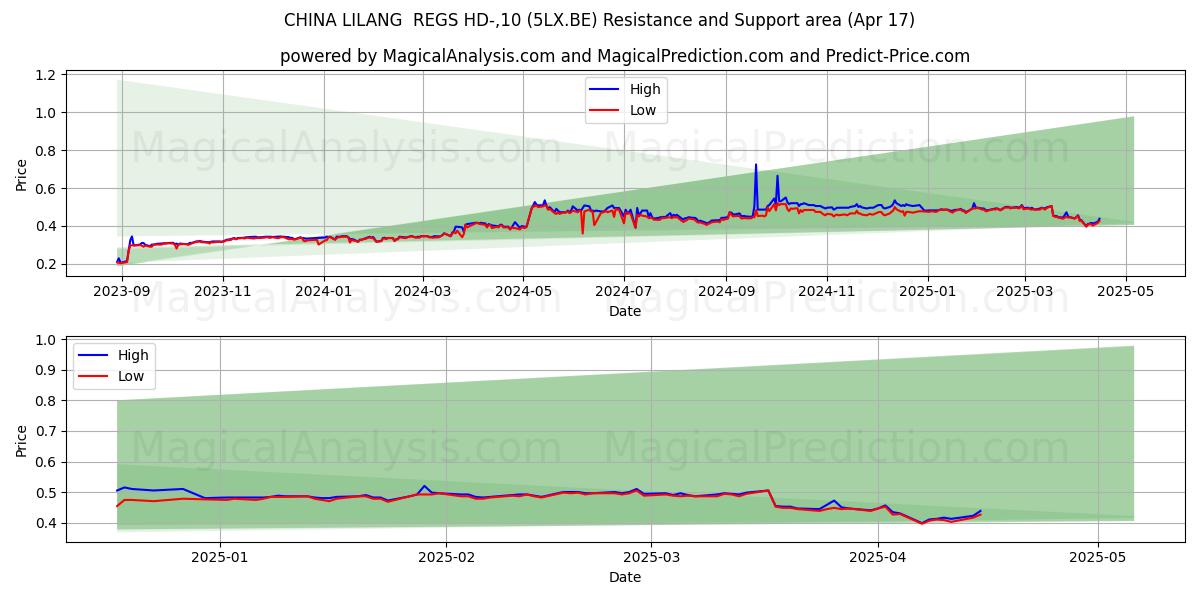Click the 2025-04 label on bottom chart axis
Image resolution: width=1200 pixels, height=600 pixels.
click(x=878, y=558)
